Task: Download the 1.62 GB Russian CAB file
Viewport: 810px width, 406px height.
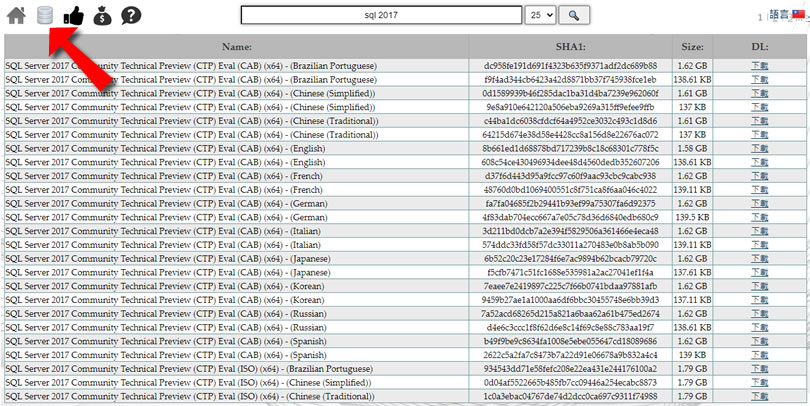Action: 759,314
